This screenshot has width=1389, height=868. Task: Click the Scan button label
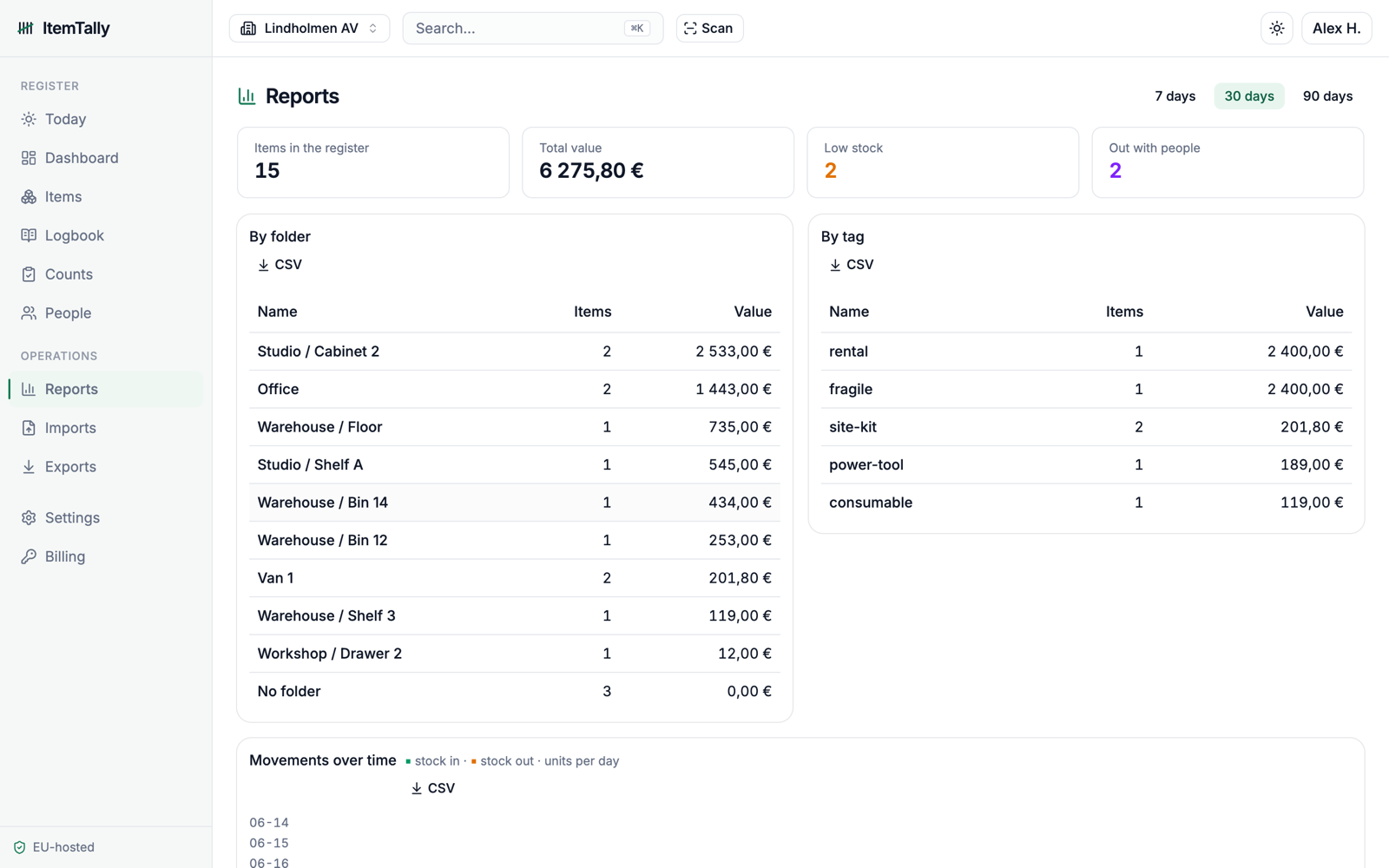pos(717,29)
